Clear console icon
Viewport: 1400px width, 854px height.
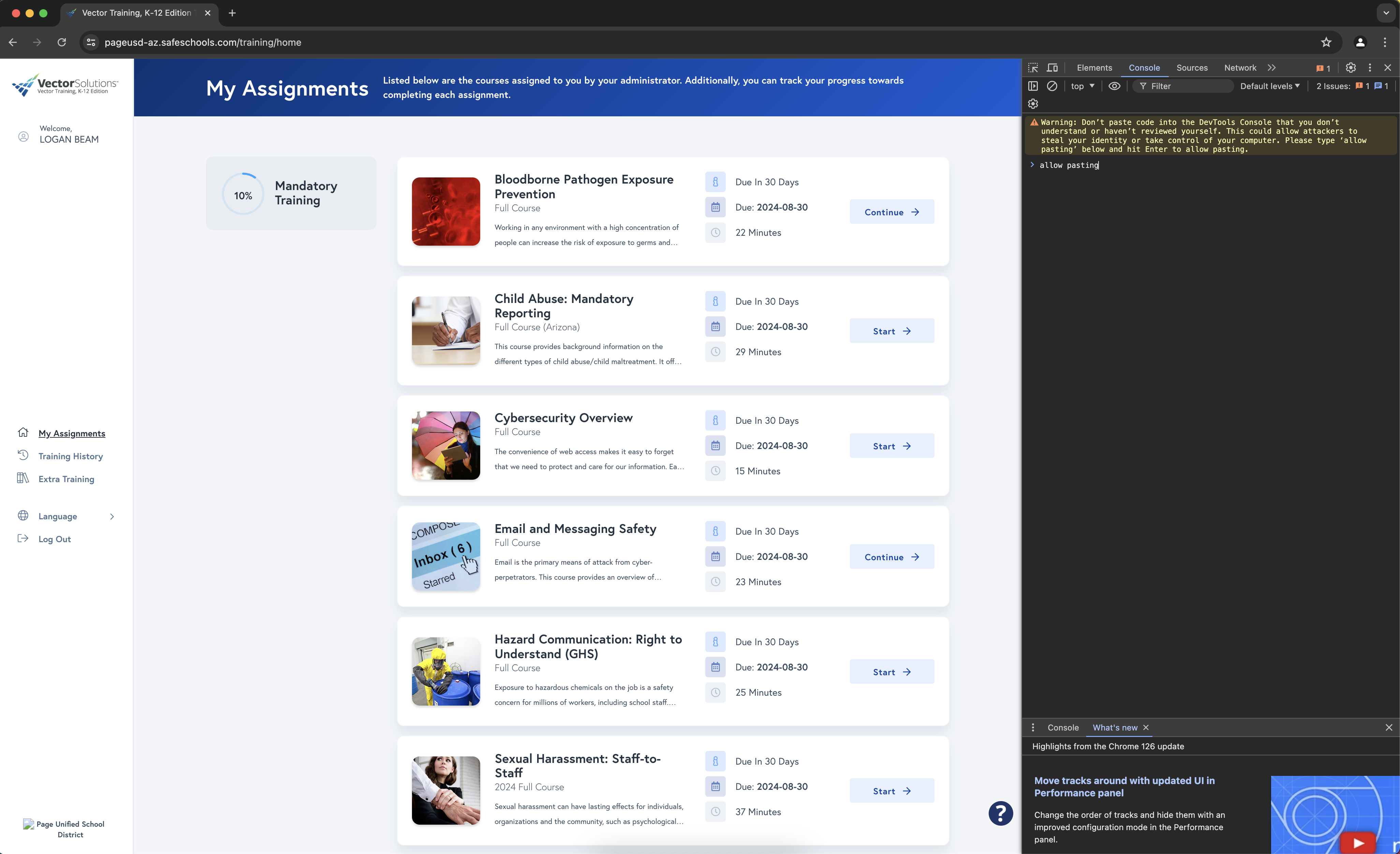click(x=1052, y=86)
